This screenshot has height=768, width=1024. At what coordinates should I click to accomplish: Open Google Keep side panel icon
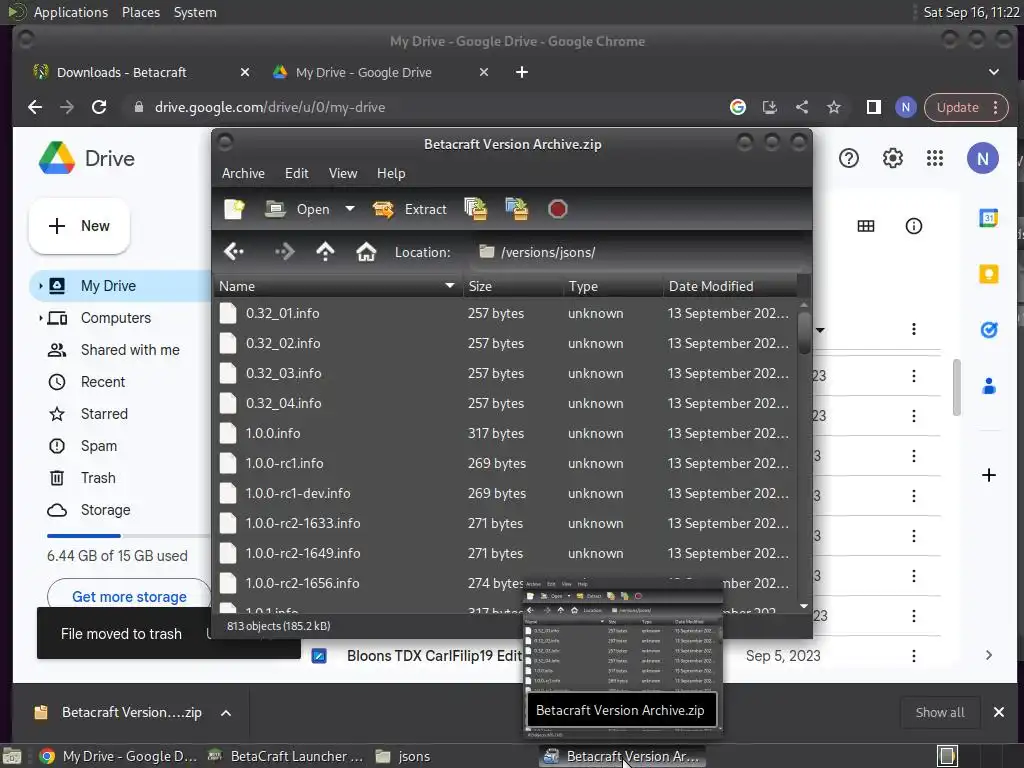(x=989, y=274)
